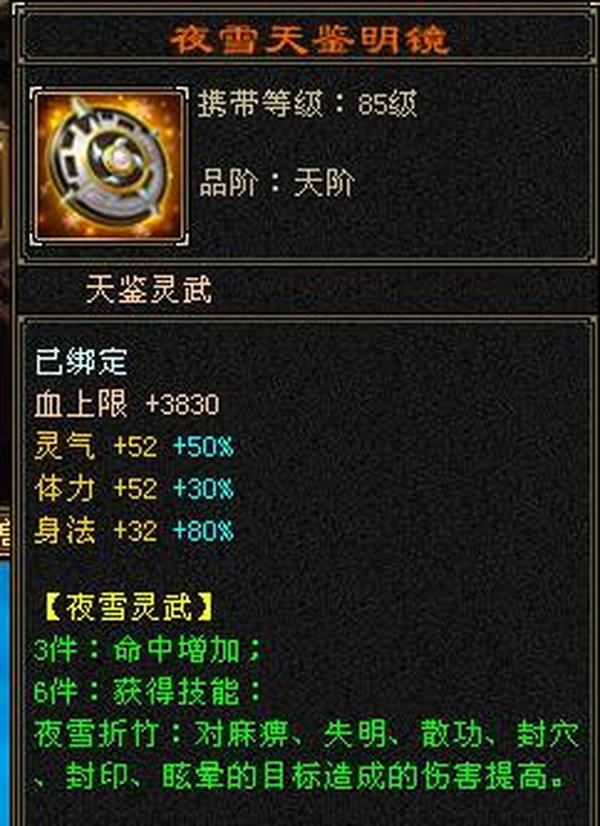Image resolution: width=600 pixels, height=826 pixels.
Task: Click the blue panel edge at left
Action: (5, 690)
